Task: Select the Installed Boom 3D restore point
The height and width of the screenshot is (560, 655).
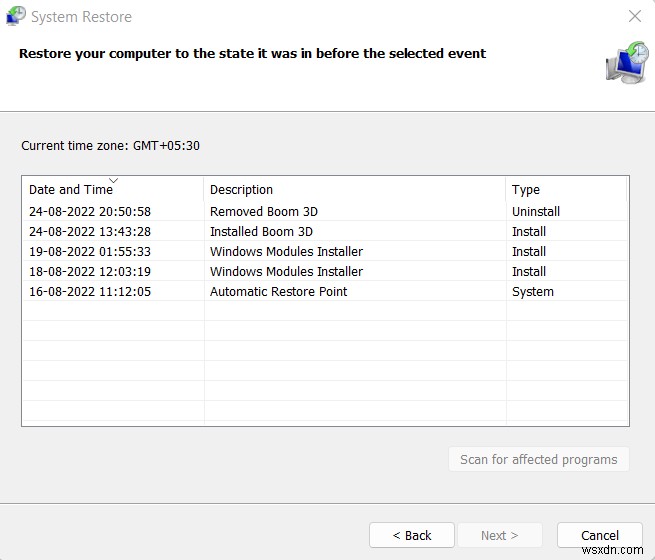Action: pyautogui.click(x=261, y=232)
